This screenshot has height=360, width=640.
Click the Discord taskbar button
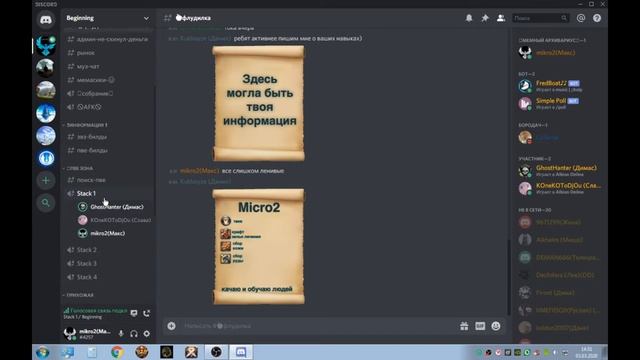(241, 352)
